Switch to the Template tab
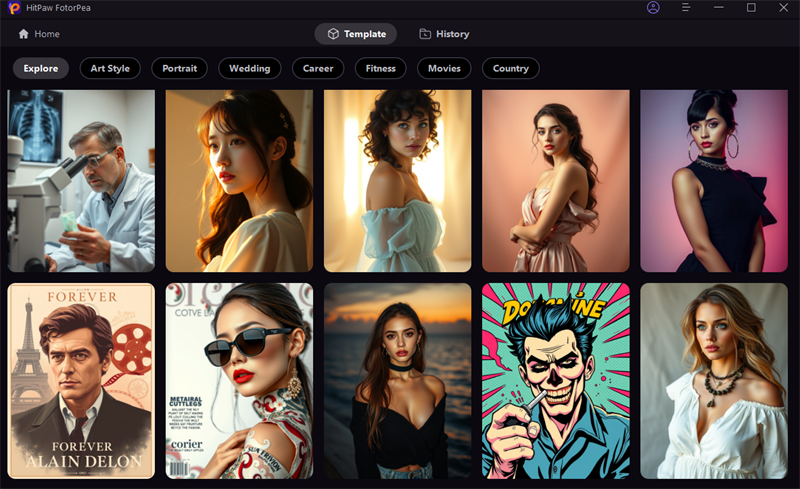800x489 pixels. tap(356, 34)
